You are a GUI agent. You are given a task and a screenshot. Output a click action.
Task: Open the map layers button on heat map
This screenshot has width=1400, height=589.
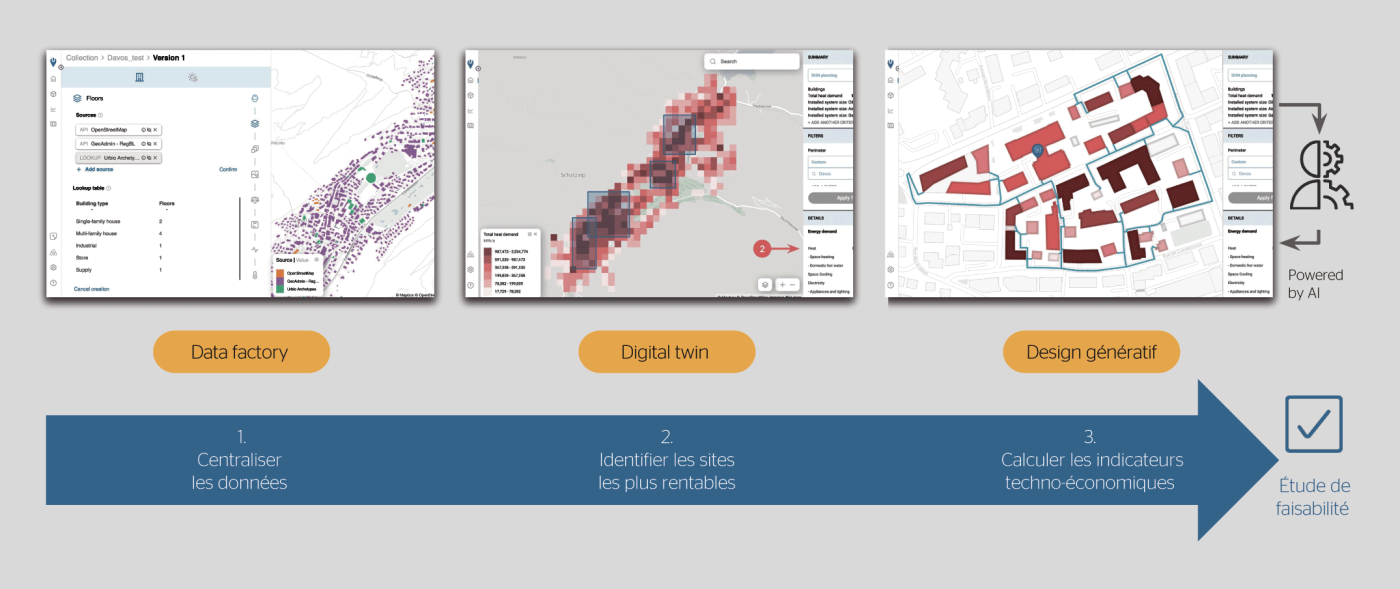coord(763,284)
